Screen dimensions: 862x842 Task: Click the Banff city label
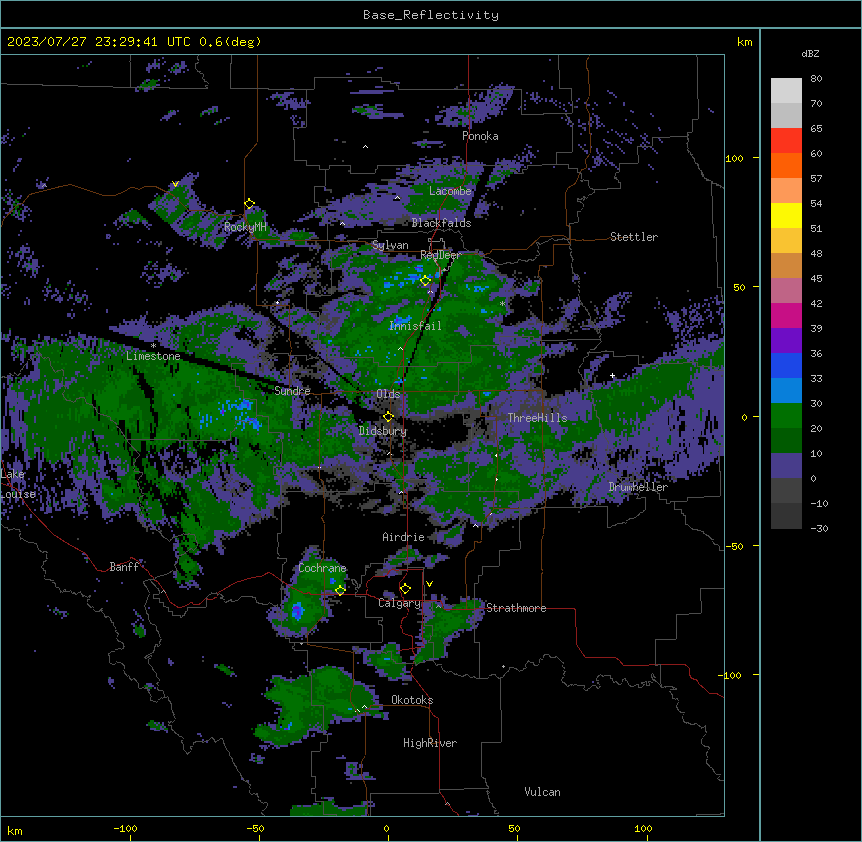point(124,566)
